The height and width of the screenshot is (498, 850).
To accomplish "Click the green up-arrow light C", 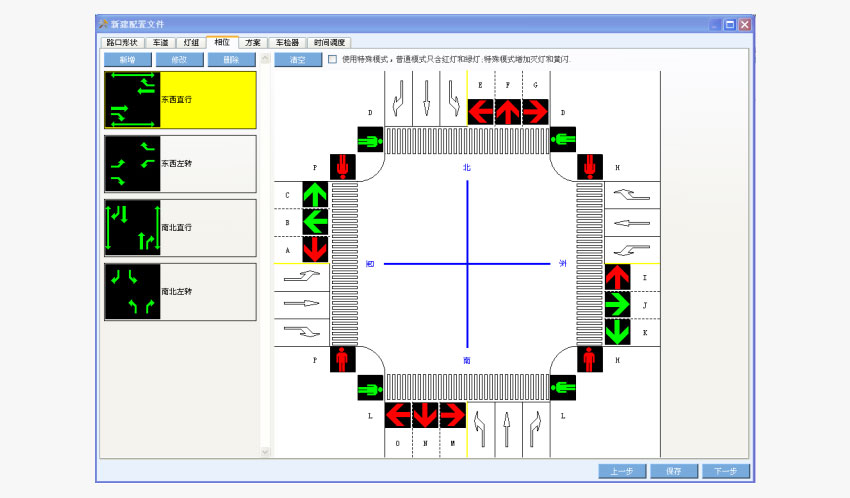I will point(315,194).
